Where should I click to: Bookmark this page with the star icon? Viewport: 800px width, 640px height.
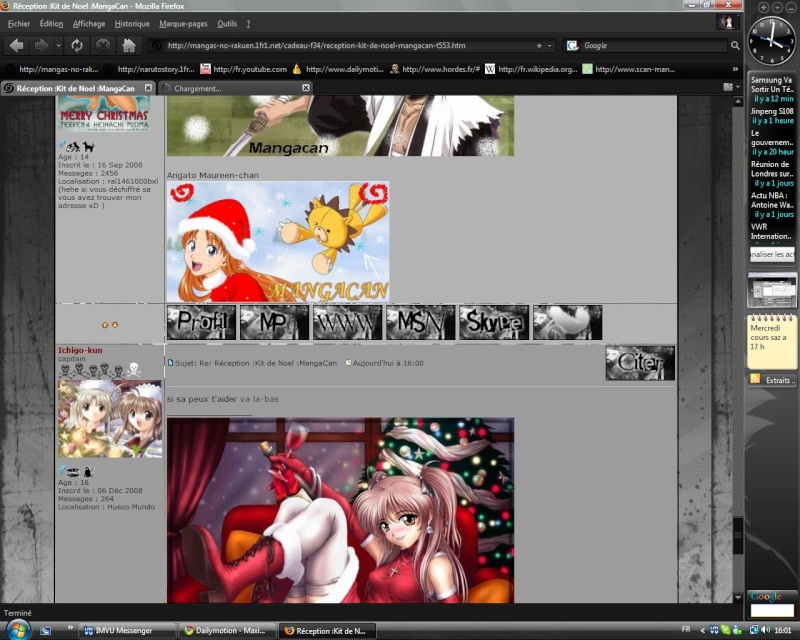click(539, 45)
